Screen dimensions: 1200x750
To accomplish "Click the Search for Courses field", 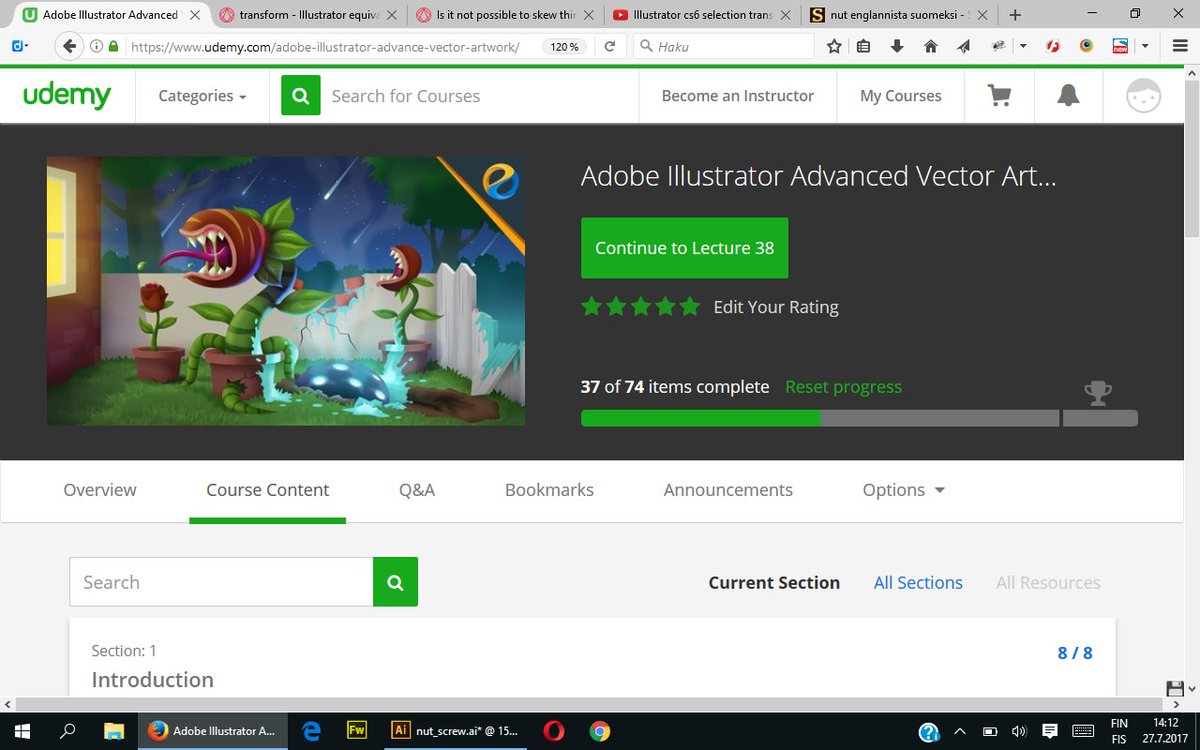I will (478, 96).
